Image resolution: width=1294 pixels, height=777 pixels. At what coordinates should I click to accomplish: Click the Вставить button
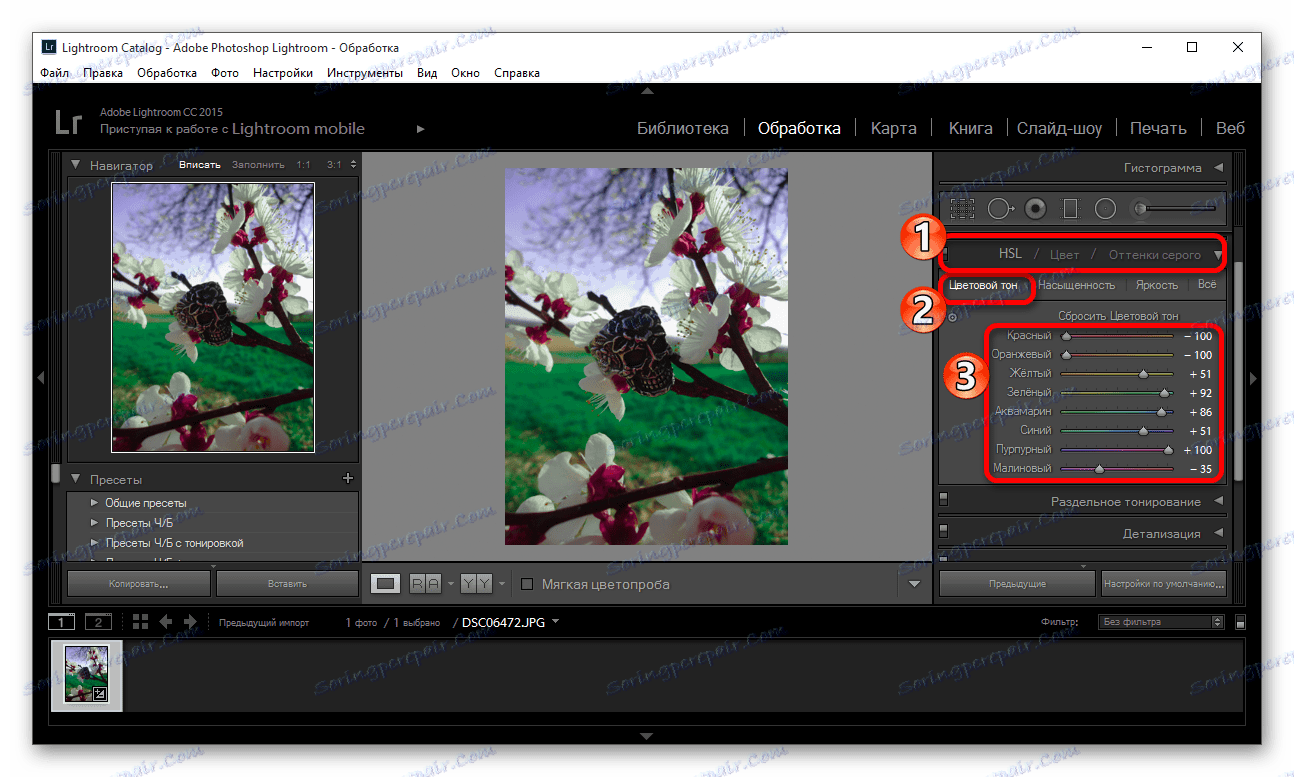288,583
